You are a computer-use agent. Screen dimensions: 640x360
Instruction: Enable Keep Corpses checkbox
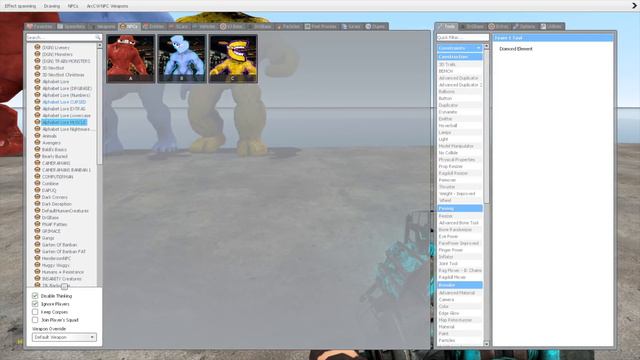click(35, 312)
